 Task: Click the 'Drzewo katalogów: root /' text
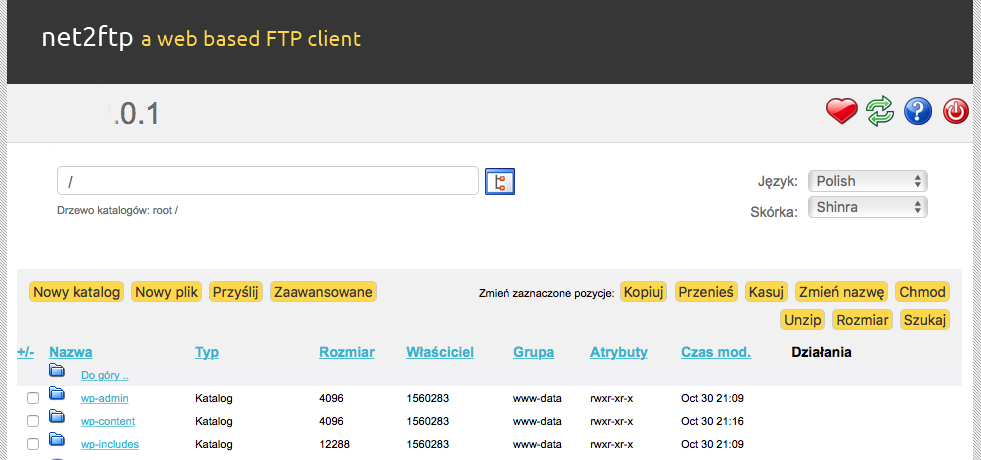(x=118, y=210)
